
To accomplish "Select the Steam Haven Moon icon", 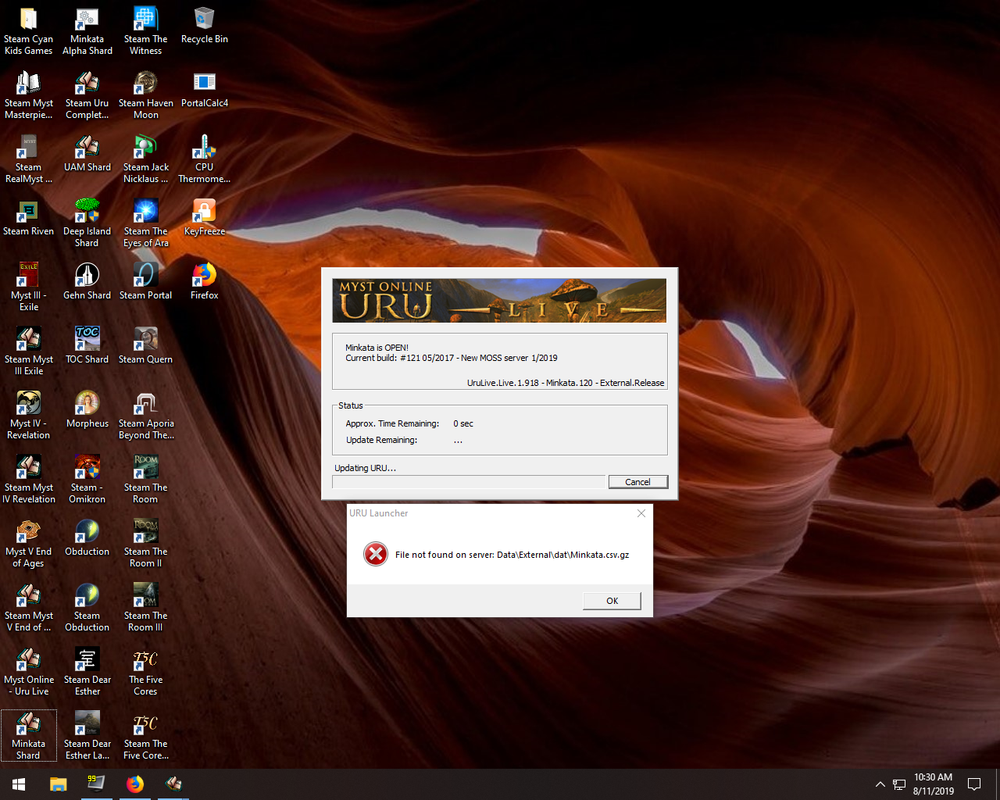I will coord(145,96).
